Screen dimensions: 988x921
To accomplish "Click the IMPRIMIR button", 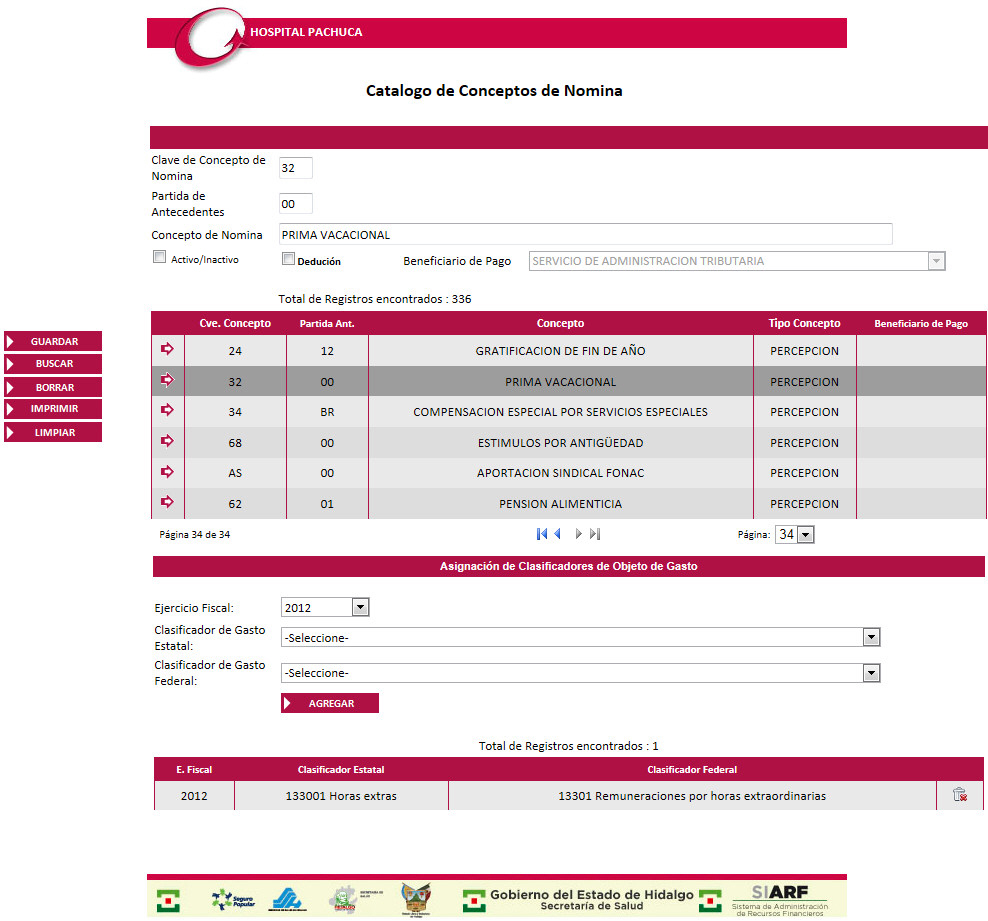I will point(53,409).
